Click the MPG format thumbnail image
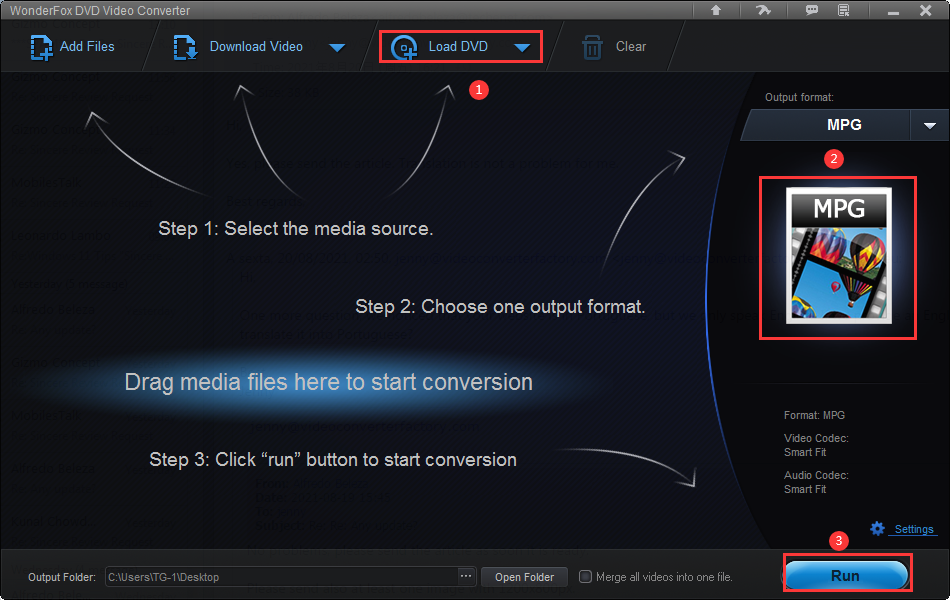The height and width of the screenshot is (600, 950). 839,255
